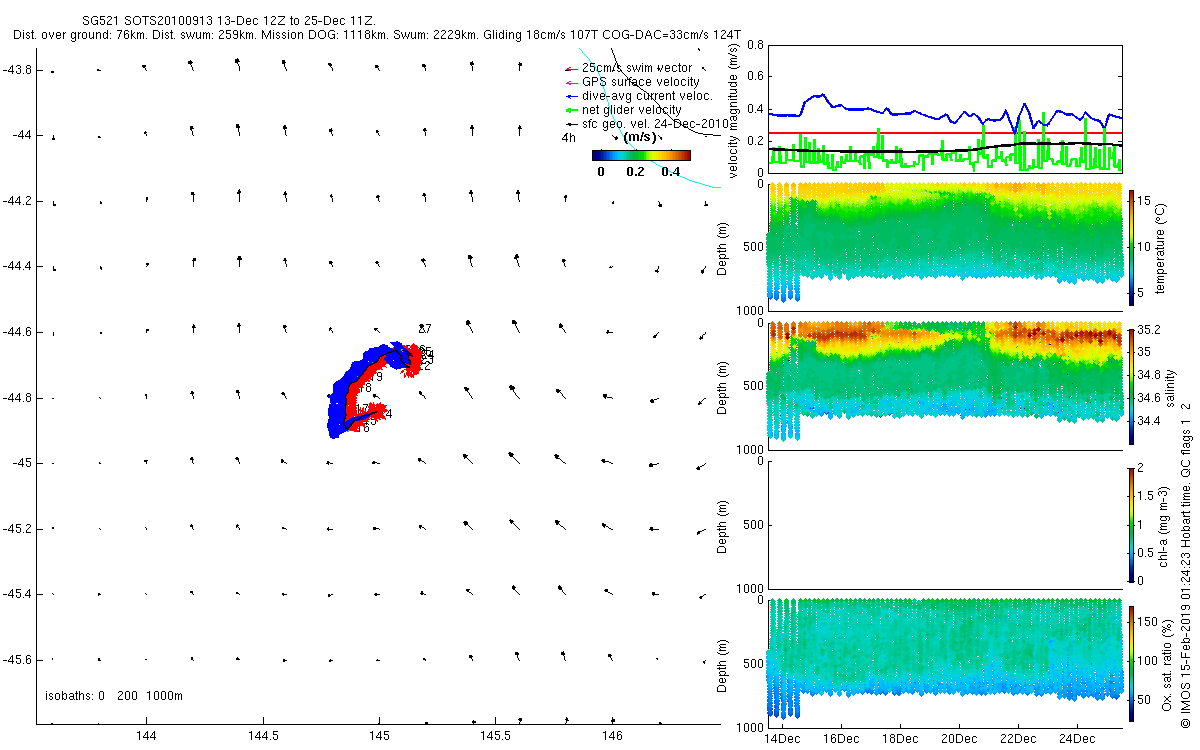Click the "4h" label beside the legend
This screenshot has width=1200, height=750.
click(569, 138)
